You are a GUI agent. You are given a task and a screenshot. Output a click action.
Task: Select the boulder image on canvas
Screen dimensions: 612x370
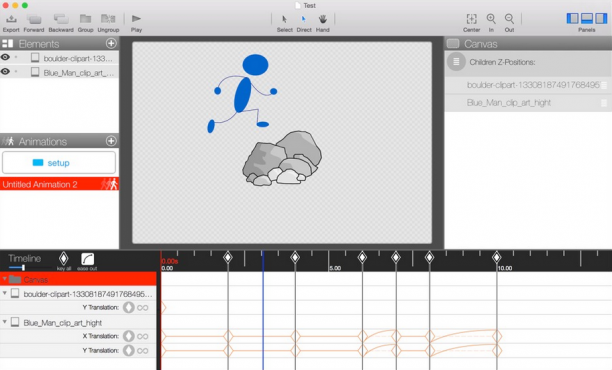[x=282, y=158]
